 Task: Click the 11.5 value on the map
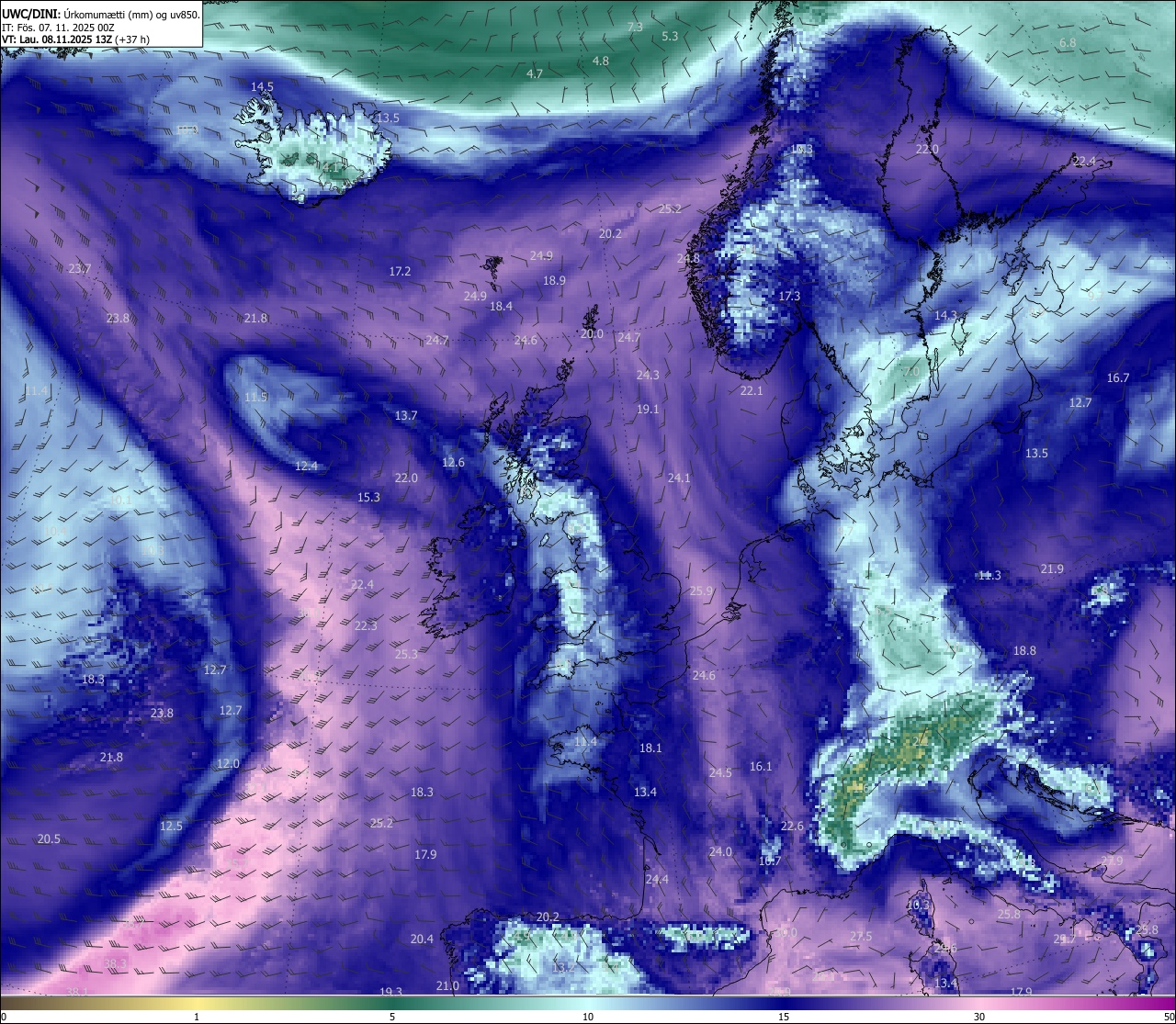255,397
